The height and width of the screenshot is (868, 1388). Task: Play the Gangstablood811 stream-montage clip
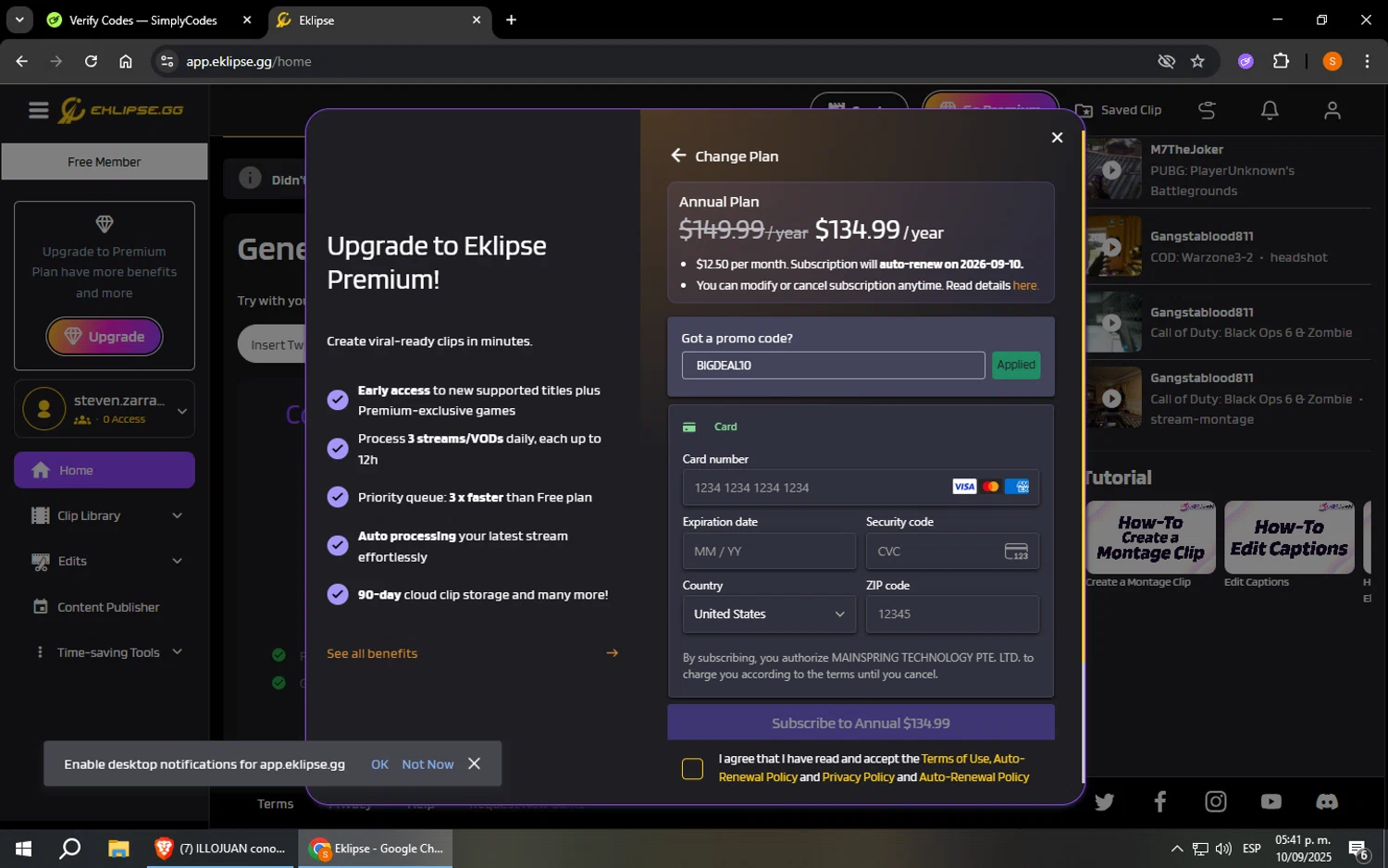(1113, 398)
